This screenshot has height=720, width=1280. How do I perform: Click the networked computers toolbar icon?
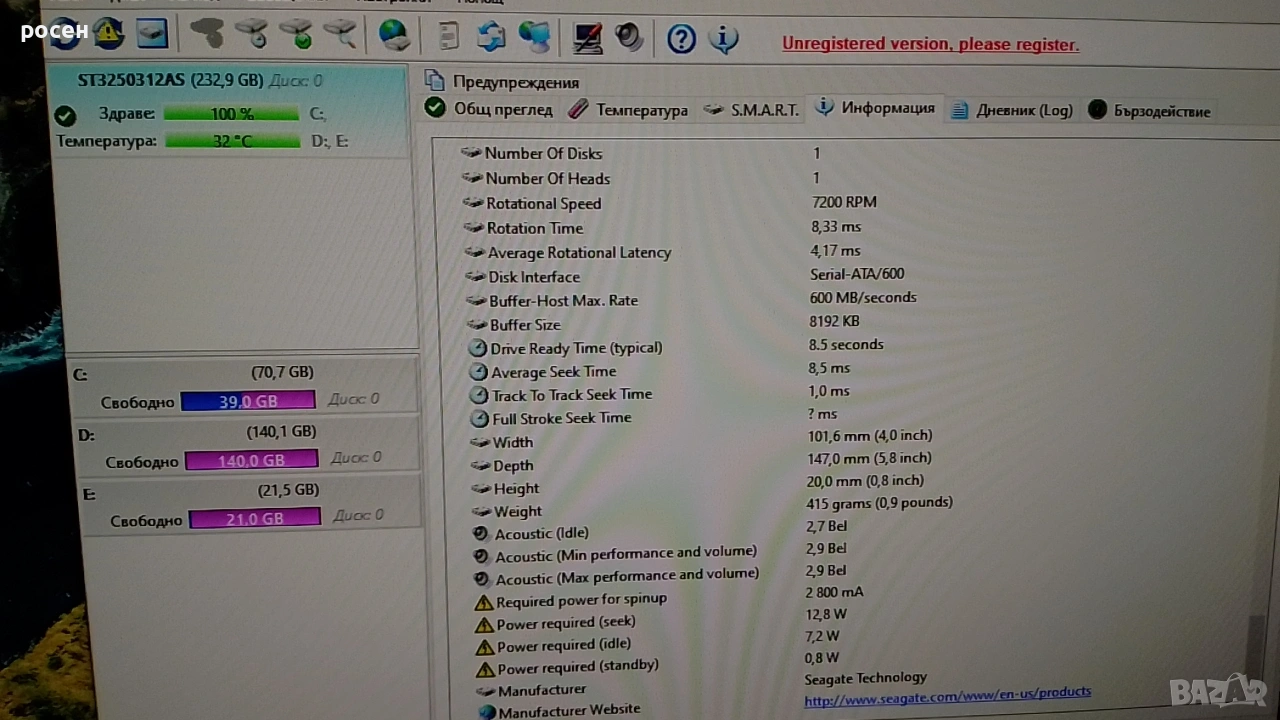(x=535, y=37)
